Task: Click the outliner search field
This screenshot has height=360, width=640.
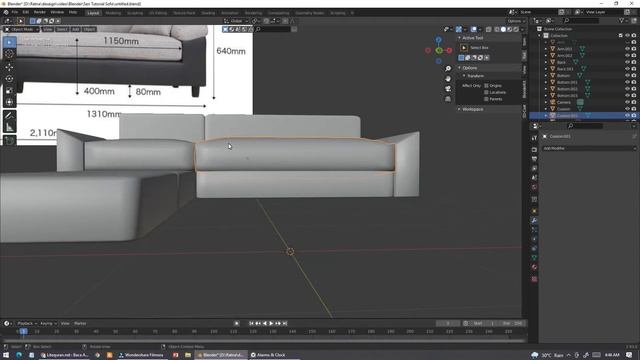Action: pos(581,20)
